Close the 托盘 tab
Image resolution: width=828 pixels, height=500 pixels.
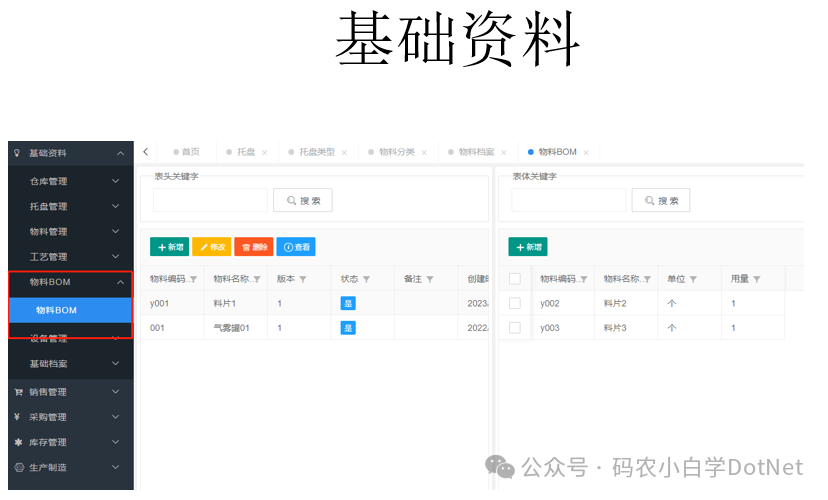(265, 153)
